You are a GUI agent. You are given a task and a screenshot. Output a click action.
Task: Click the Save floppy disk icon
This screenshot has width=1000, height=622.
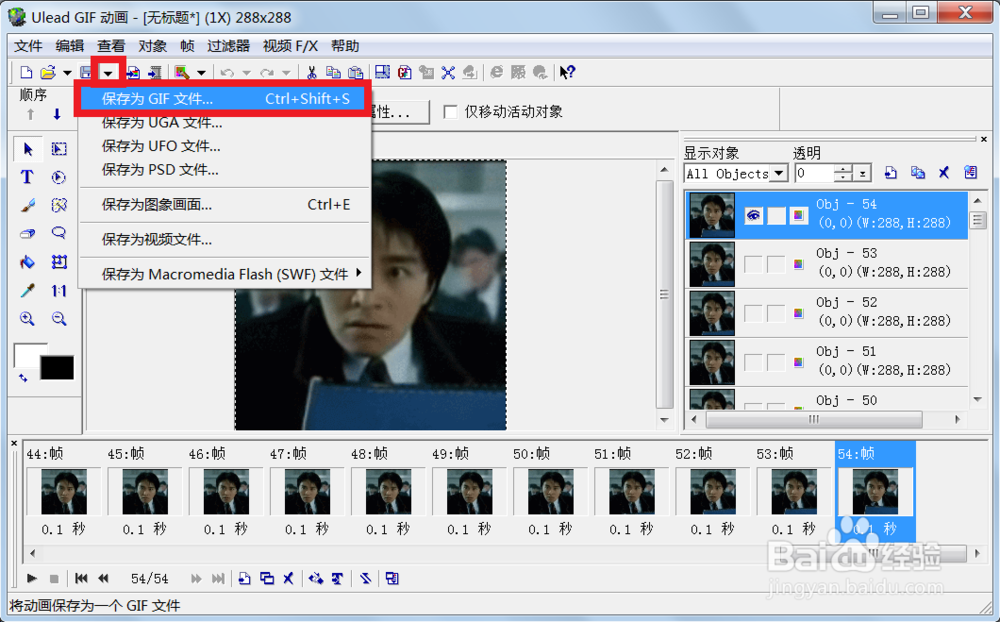[85, 73]
